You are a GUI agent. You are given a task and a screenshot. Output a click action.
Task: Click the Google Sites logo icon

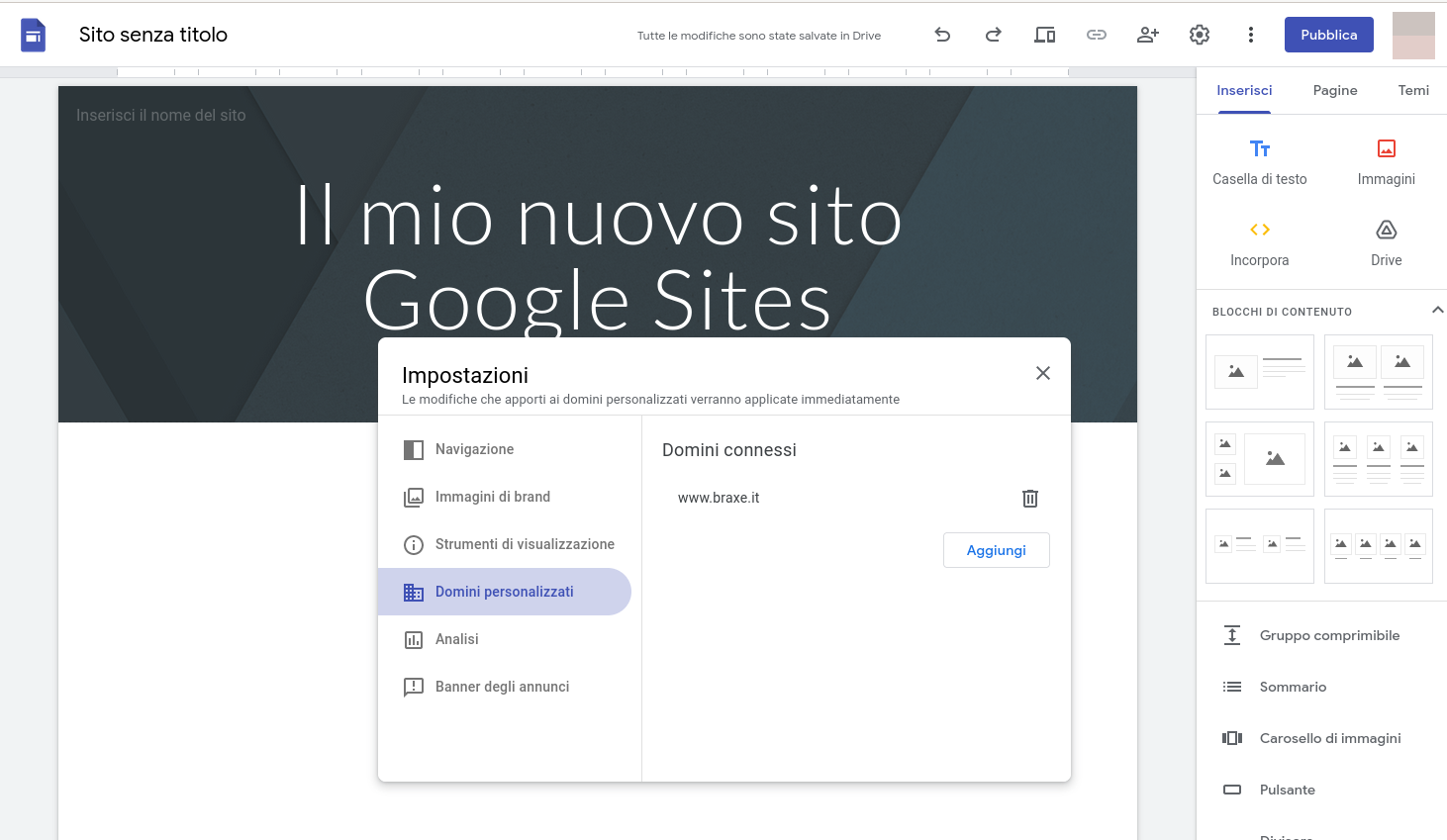point(34,36)
